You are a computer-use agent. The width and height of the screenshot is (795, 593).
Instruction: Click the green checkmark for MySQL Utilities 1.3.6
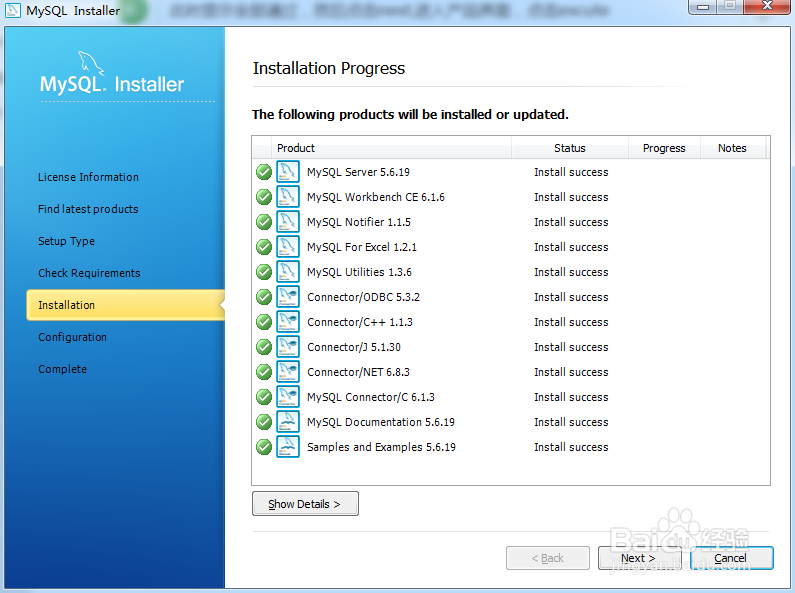pyautogui.click(x=264, y=272)
